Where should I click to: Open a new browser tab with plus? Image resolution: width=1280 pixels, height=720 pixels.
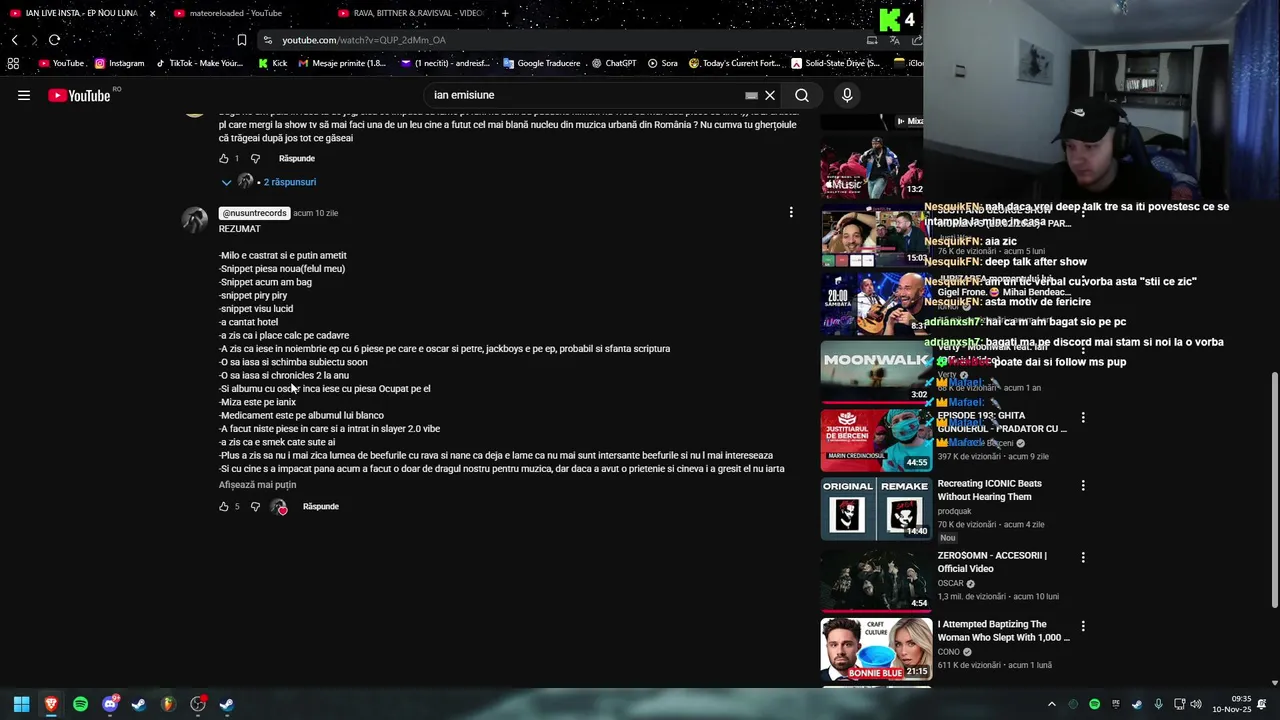[x=505, y=13]
